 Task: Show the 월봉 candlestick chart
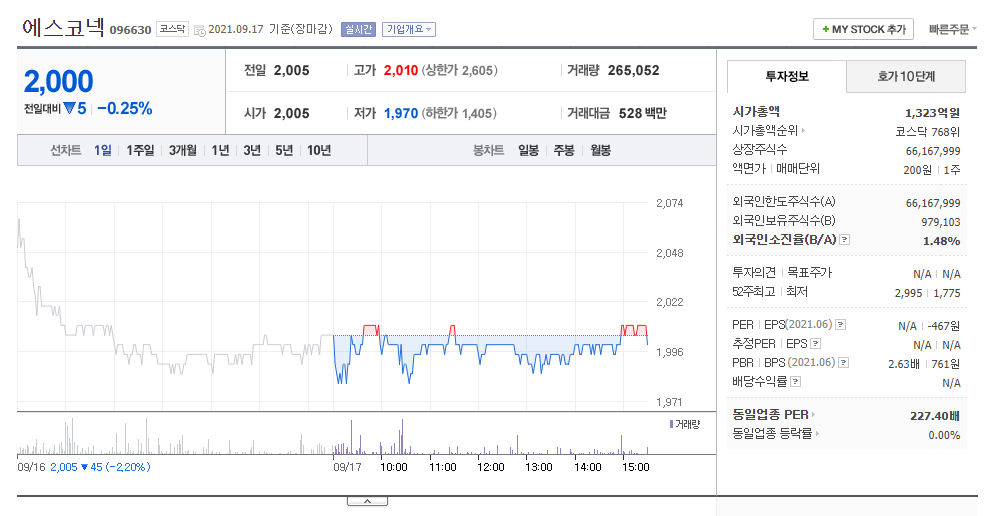600,150
